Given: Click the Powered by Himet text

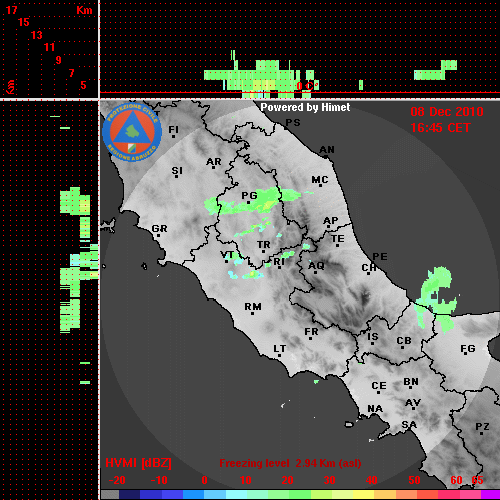Looking at the screenshot, I should (x=305, y=107).
